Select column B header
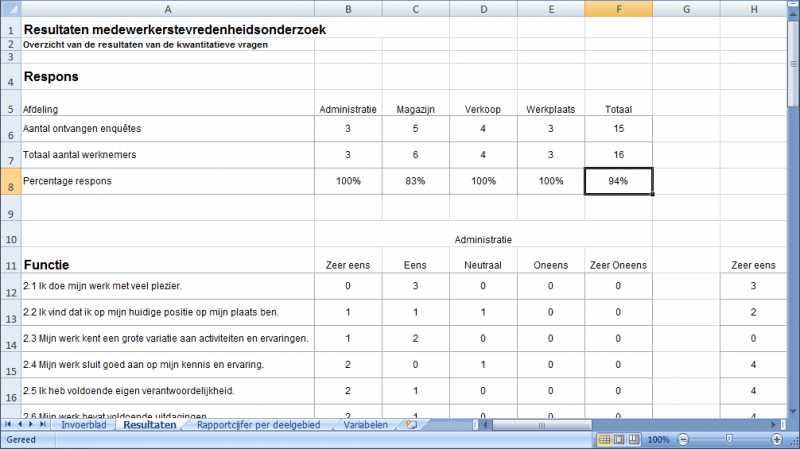Viewport: 800px width, 449px height. click(348, 9)
